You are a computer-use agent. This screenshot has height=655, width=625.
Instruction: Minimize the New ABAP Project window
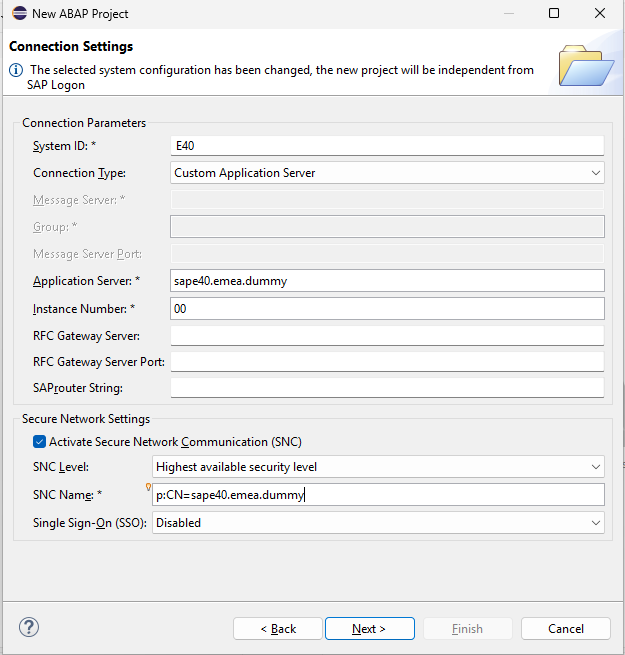pos(508,13)
